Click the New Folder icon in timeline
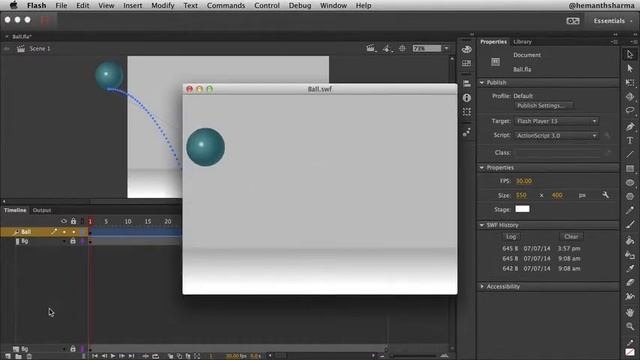The height and width of the screenshot is (360, 640). (18, 356)
